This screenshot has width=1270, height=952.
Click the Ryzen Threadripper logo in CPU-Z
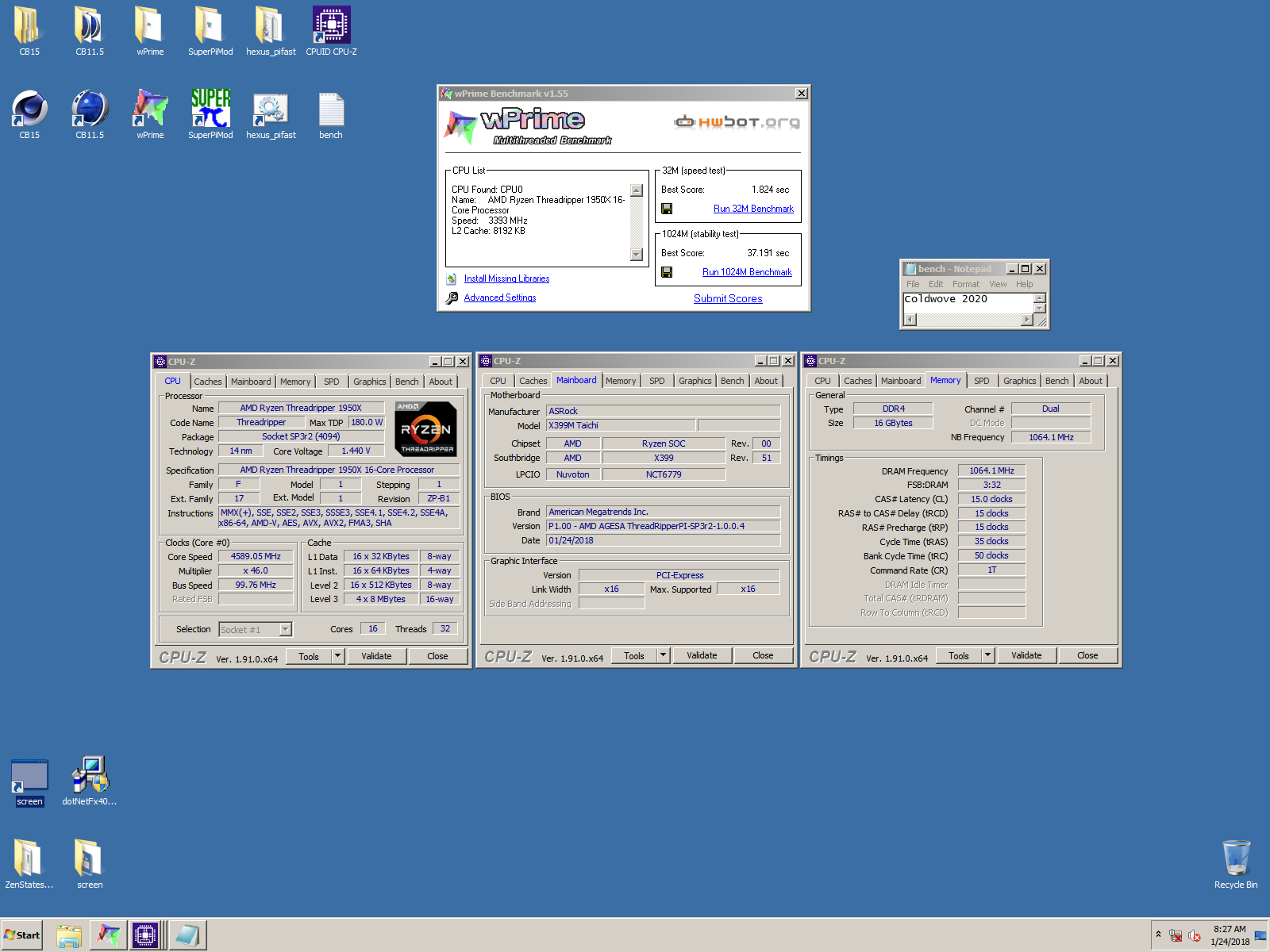[x=426, y=428]
